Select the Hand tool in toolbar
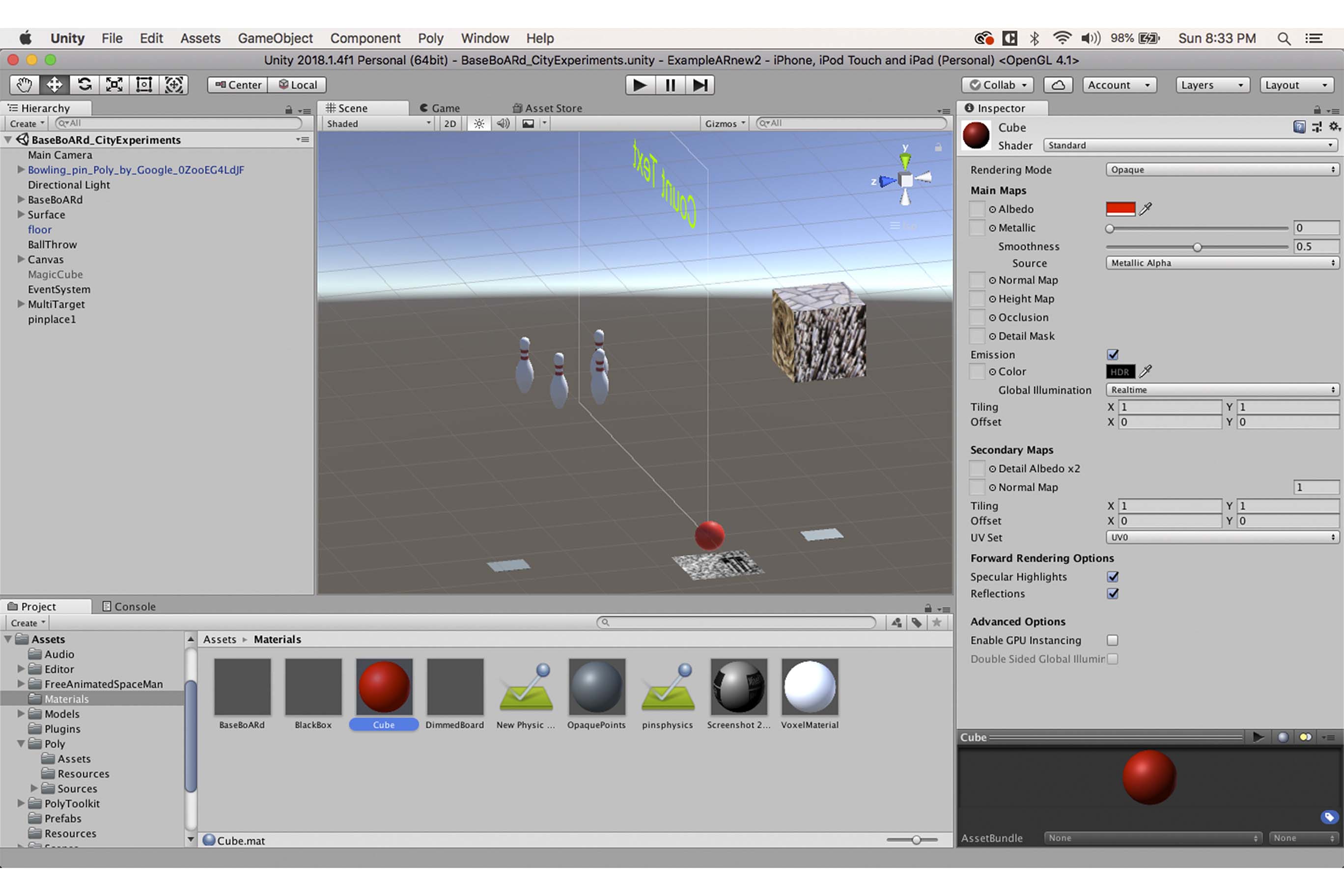This screenshot has height=896, width=1344. click(24, 84)
